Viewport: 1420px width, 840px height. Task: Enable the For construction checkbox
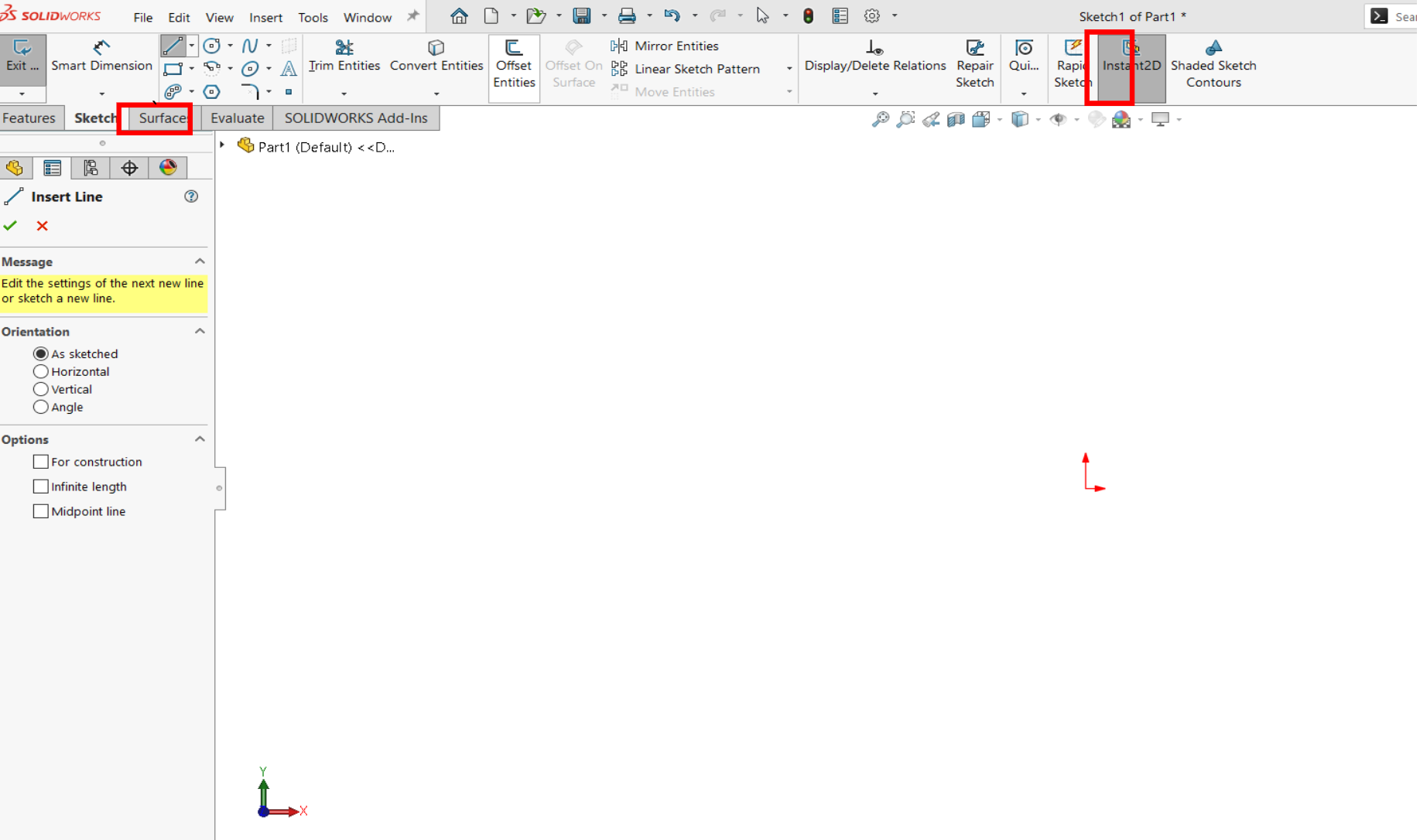click(x=41, y=461)
